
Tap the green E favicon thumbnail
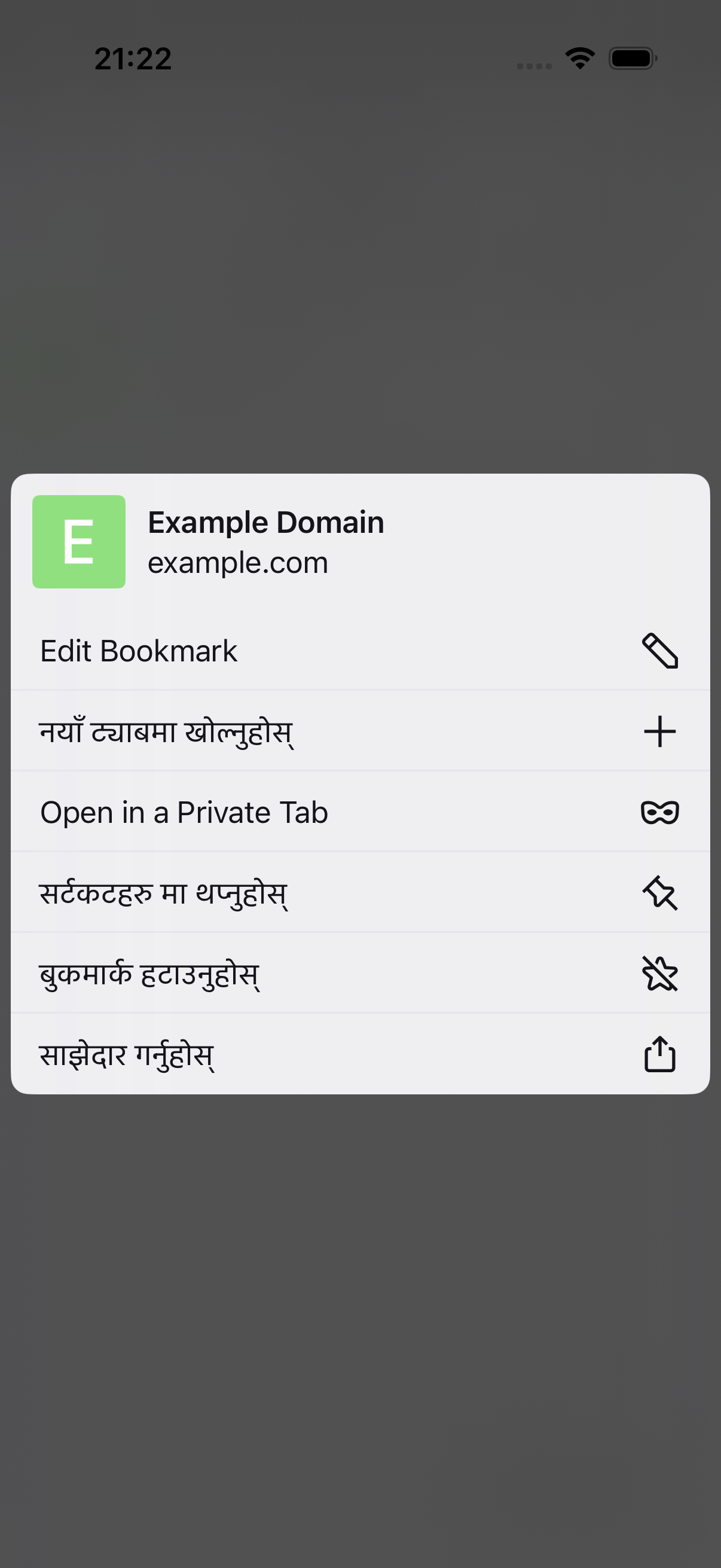pos(79,542)
